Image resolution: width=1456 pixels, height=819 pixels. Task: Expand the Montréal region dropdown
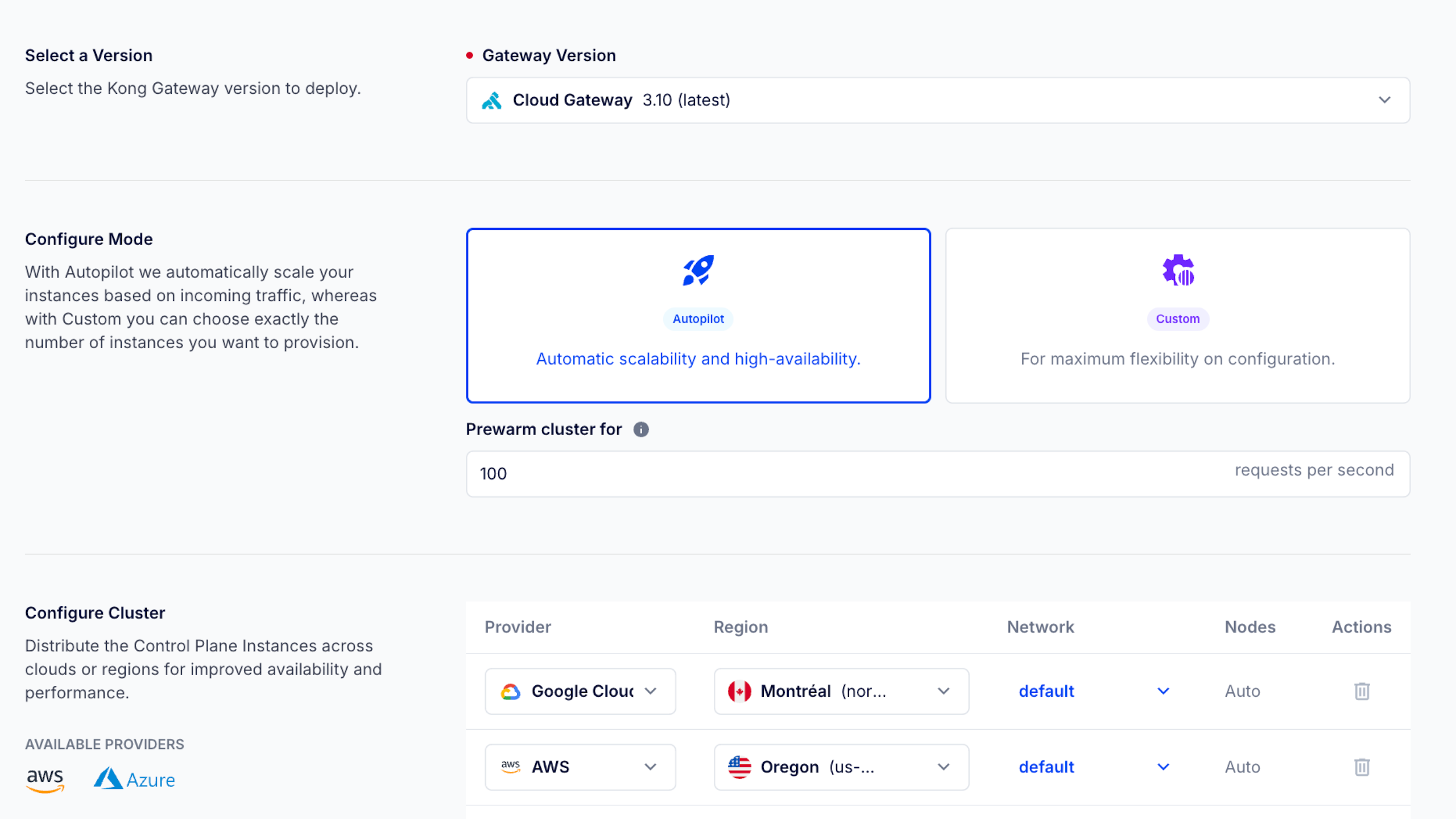tap(841, 691)
